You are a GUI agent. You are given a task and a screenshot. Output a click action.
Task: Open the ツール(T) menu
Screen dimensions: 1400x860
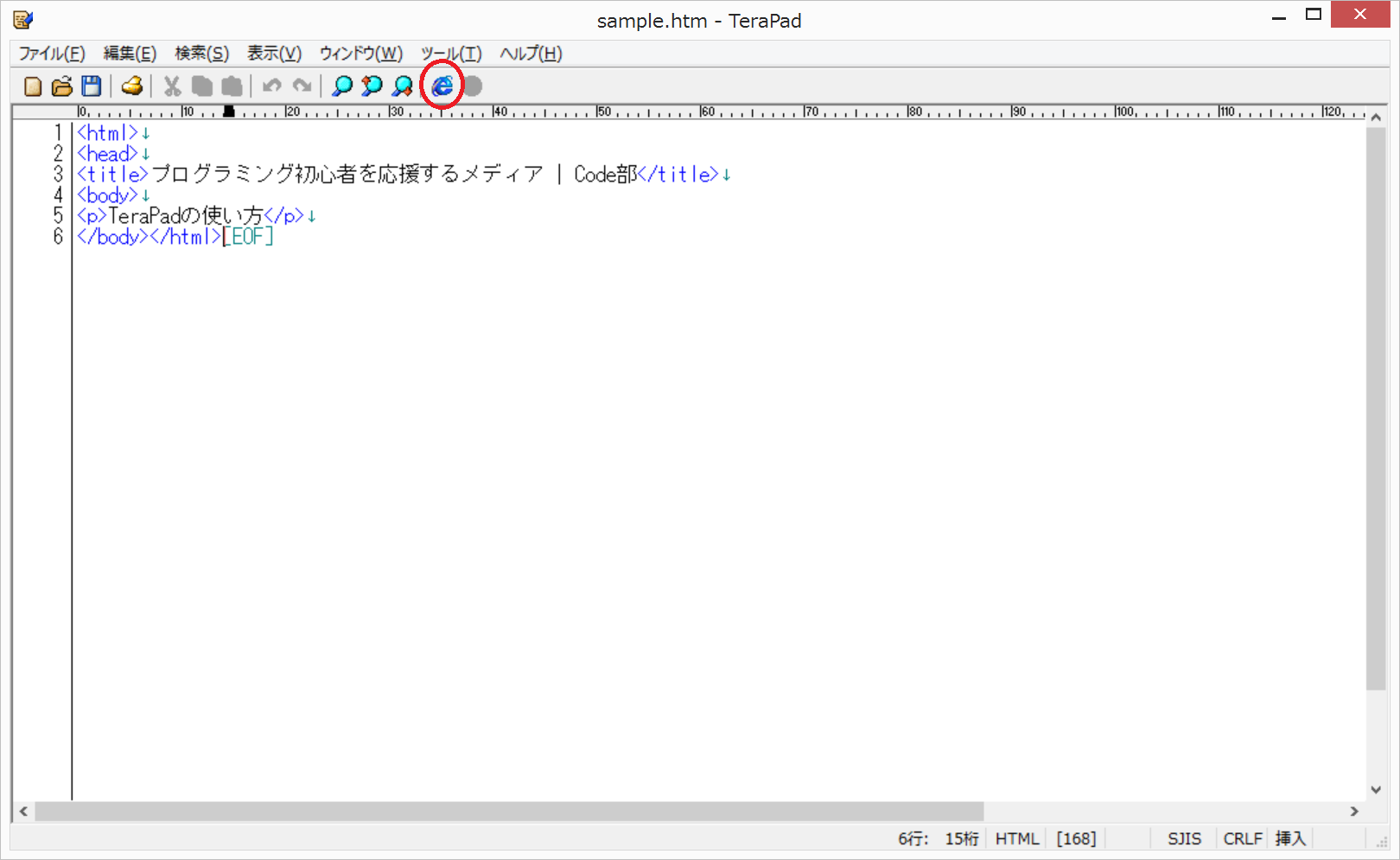coord(451,54)
